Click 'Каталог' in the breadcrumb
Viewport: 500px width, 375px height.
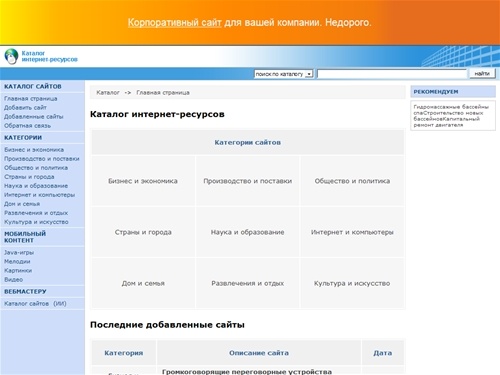[108, 93]
